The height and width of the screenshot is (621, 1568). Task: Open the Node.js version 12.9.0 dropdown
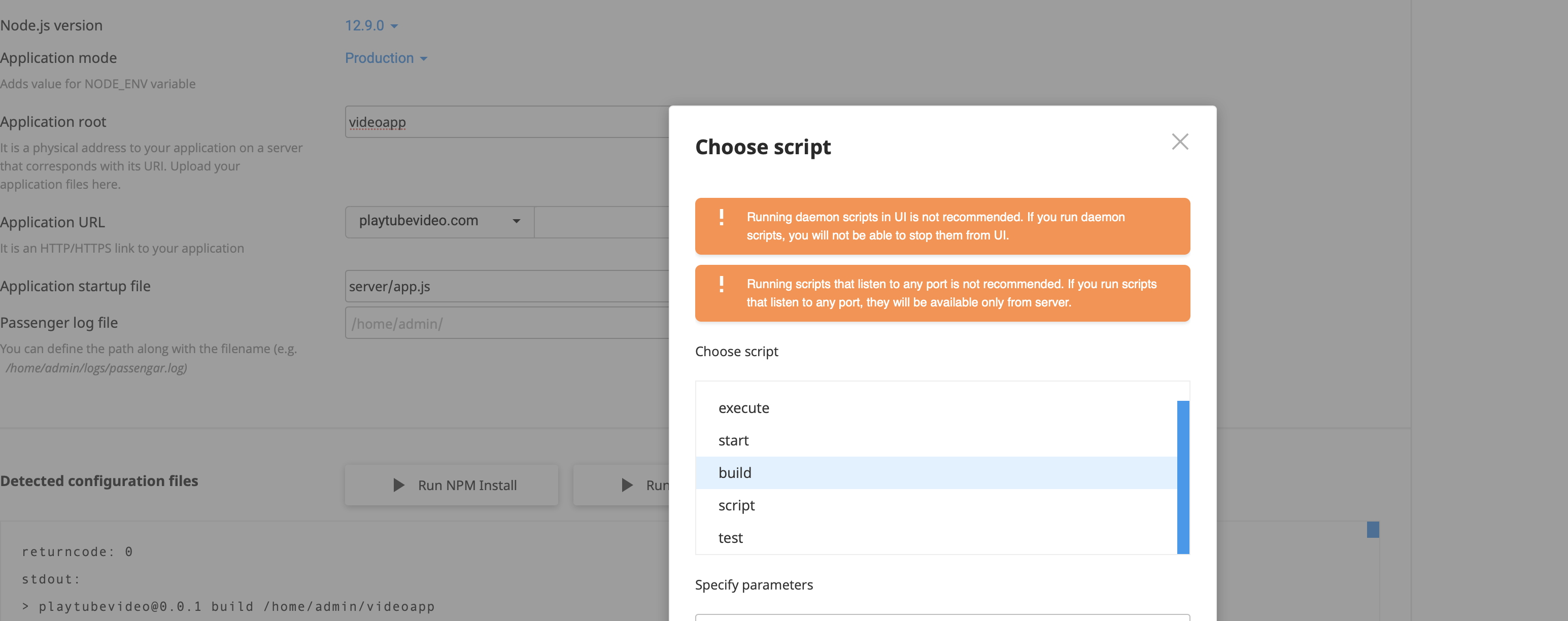[x=371, y=25]
